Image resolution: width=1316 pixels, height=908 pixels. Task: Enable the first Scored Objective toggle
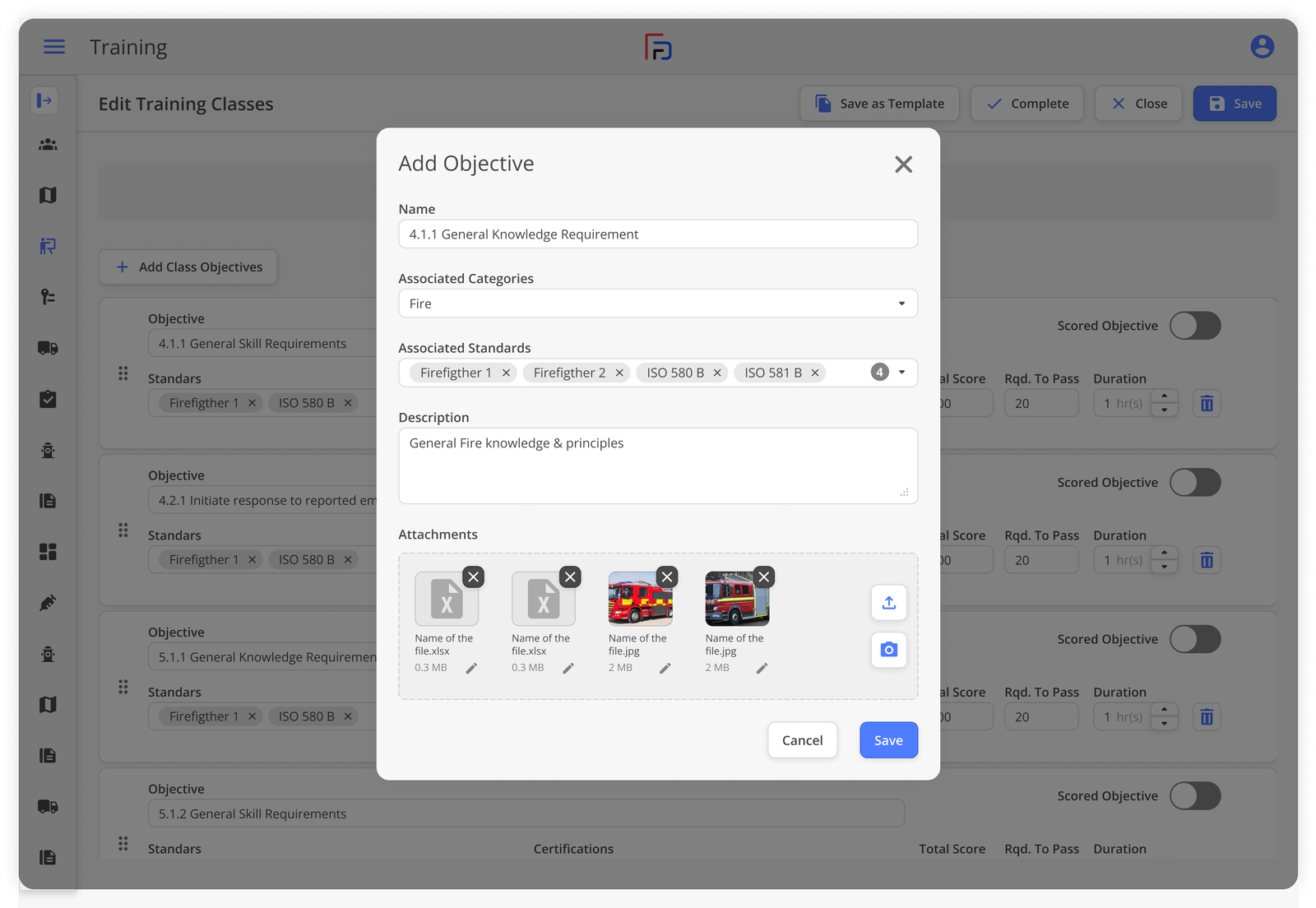(1195, 326)
